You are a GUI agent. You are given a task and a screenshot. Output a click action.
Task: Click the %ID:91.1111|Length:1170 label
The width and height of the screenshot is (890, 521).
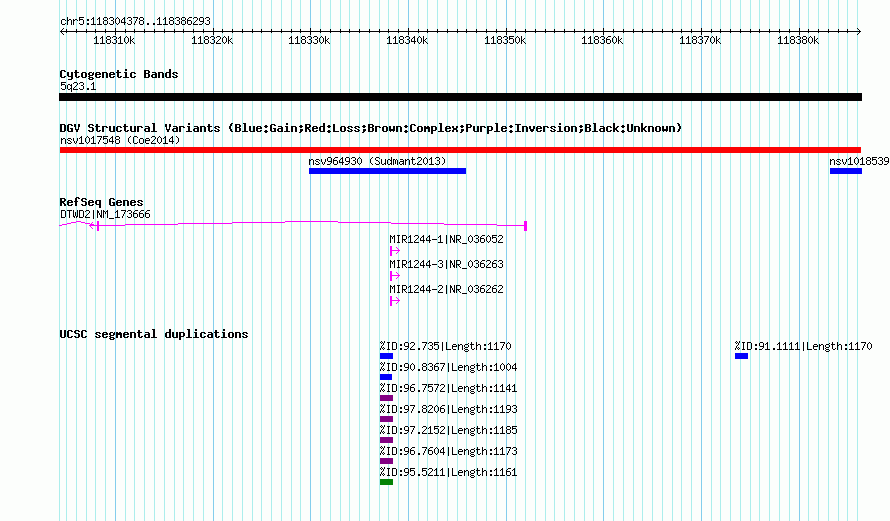coord(803,346)
